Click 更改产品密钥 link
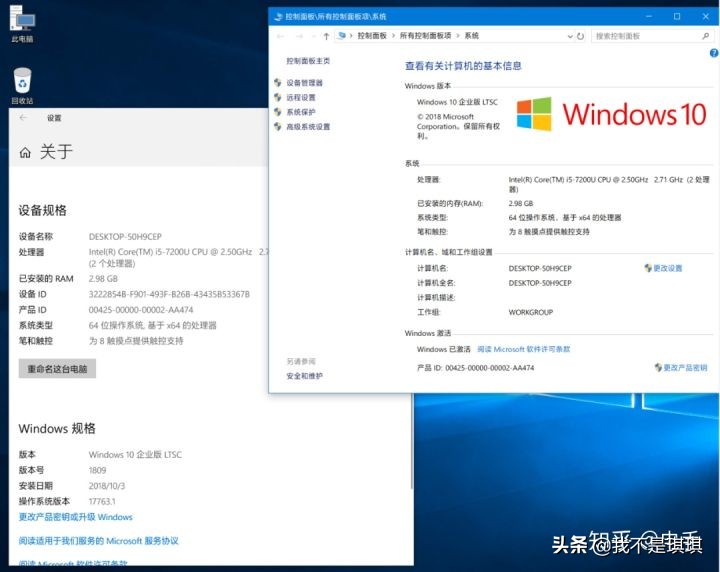Viewport: 720px width, 572px height. tap(685, 367)
